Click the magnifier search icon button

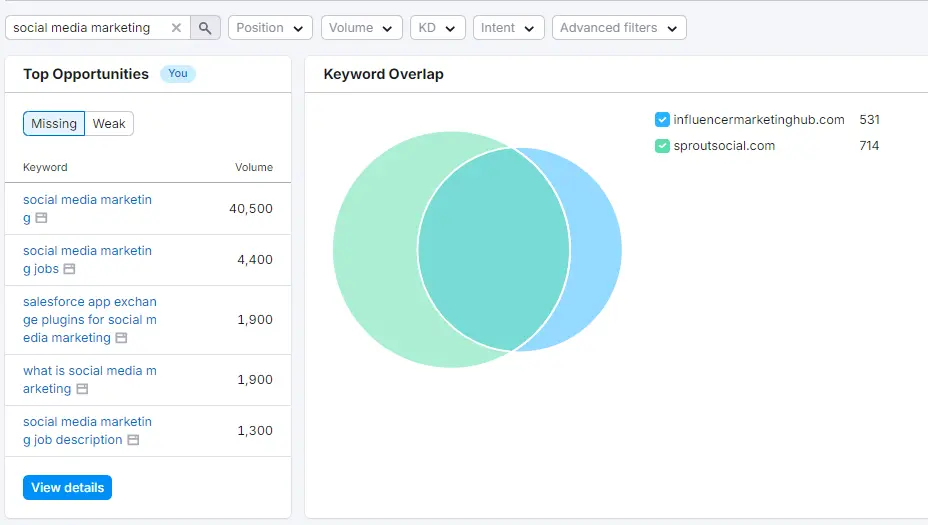205,28
